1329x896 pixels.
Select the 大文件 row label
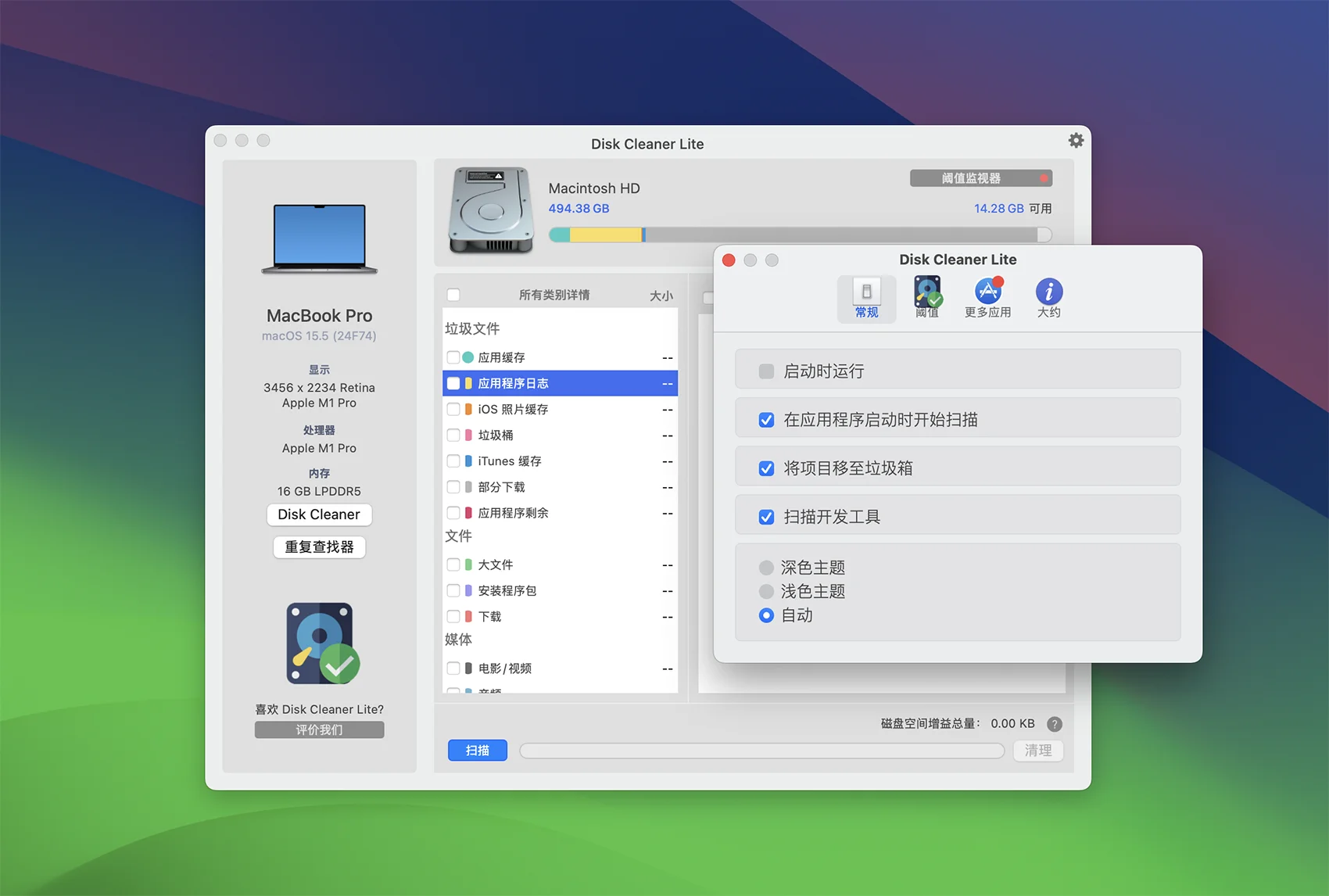(496, 564)
